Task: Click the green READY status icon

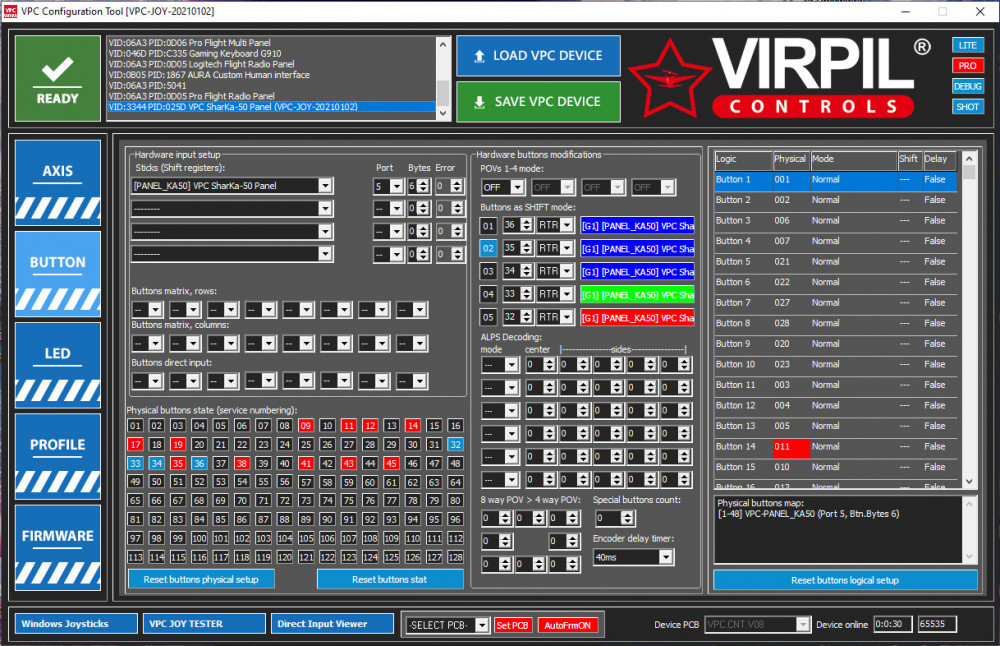Action: 57,78
